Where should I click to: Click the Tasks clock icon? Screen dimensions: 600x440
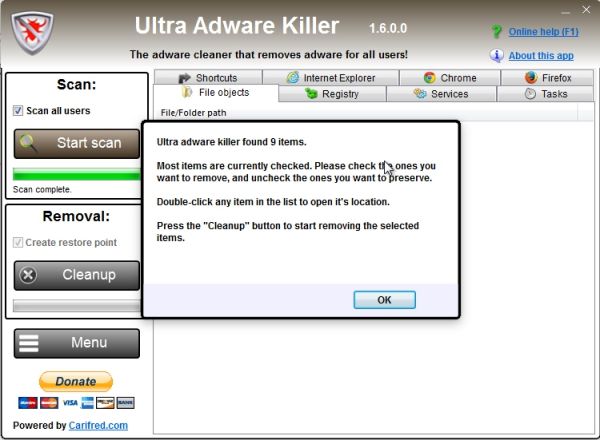[x=530, y=93]
